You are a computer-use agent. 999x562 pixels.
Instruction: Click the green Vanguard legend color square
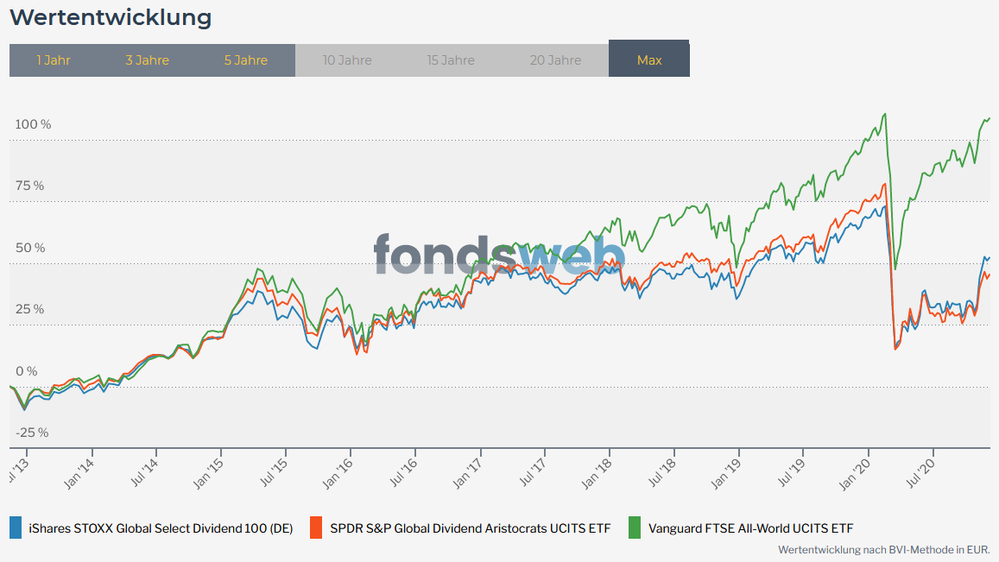(635, 527)
